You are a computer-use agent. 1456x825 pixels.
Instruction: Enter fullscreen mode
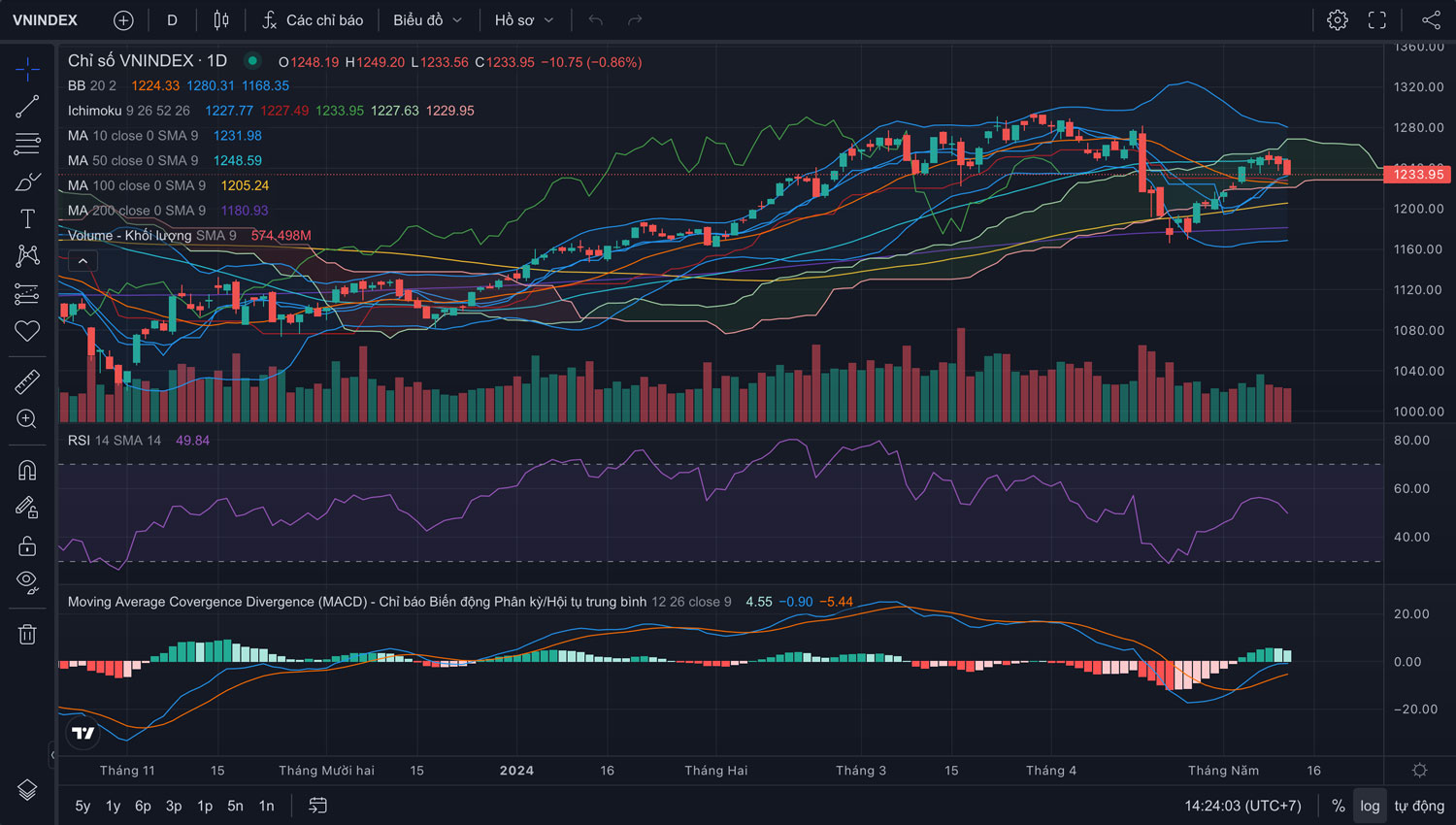1377,20
